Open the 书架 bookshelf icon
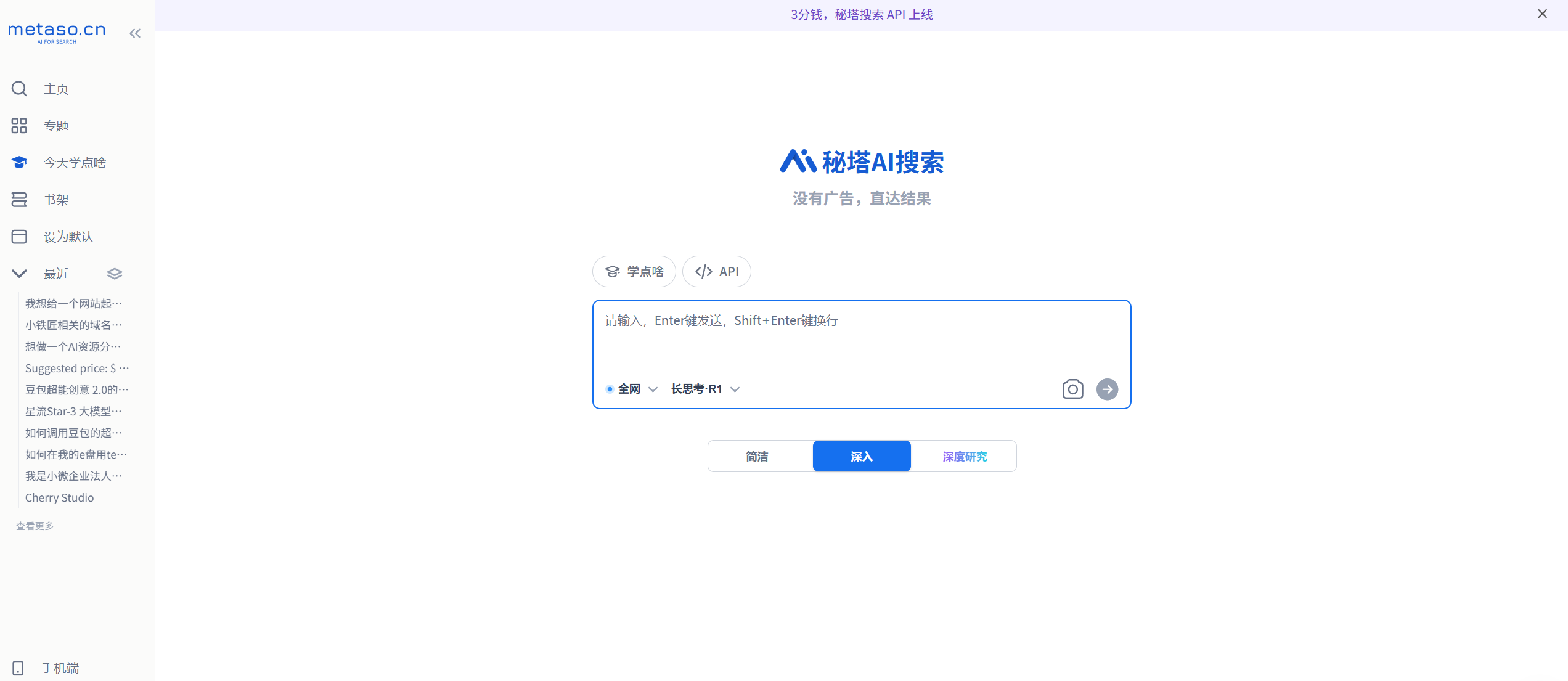1568x681 pixels. 19,200
